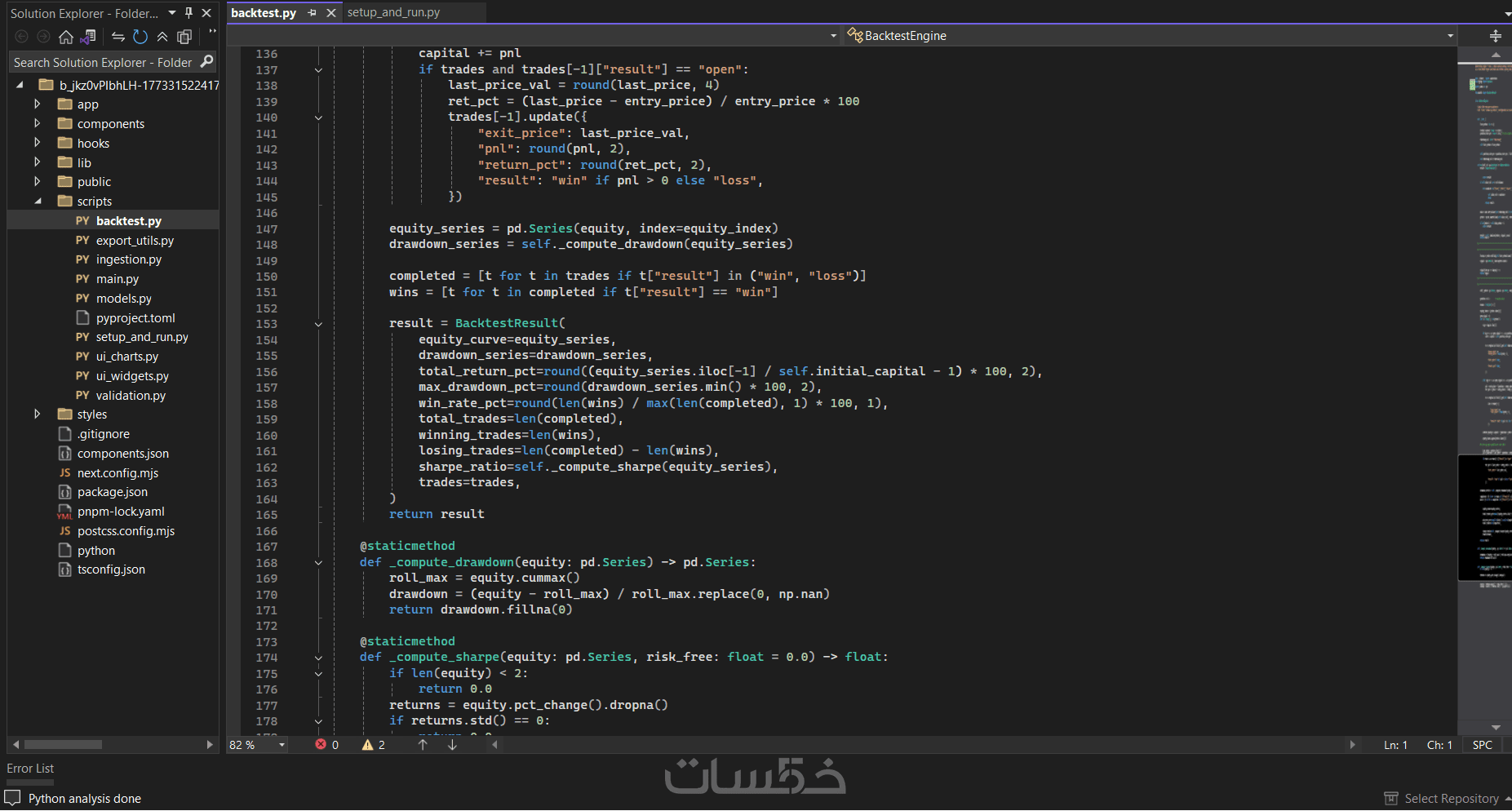Image resolution: width=1512 pixels, height=811 pixels.
Task: Refresh the Solution Explorer tree
Action: point(140,37)
